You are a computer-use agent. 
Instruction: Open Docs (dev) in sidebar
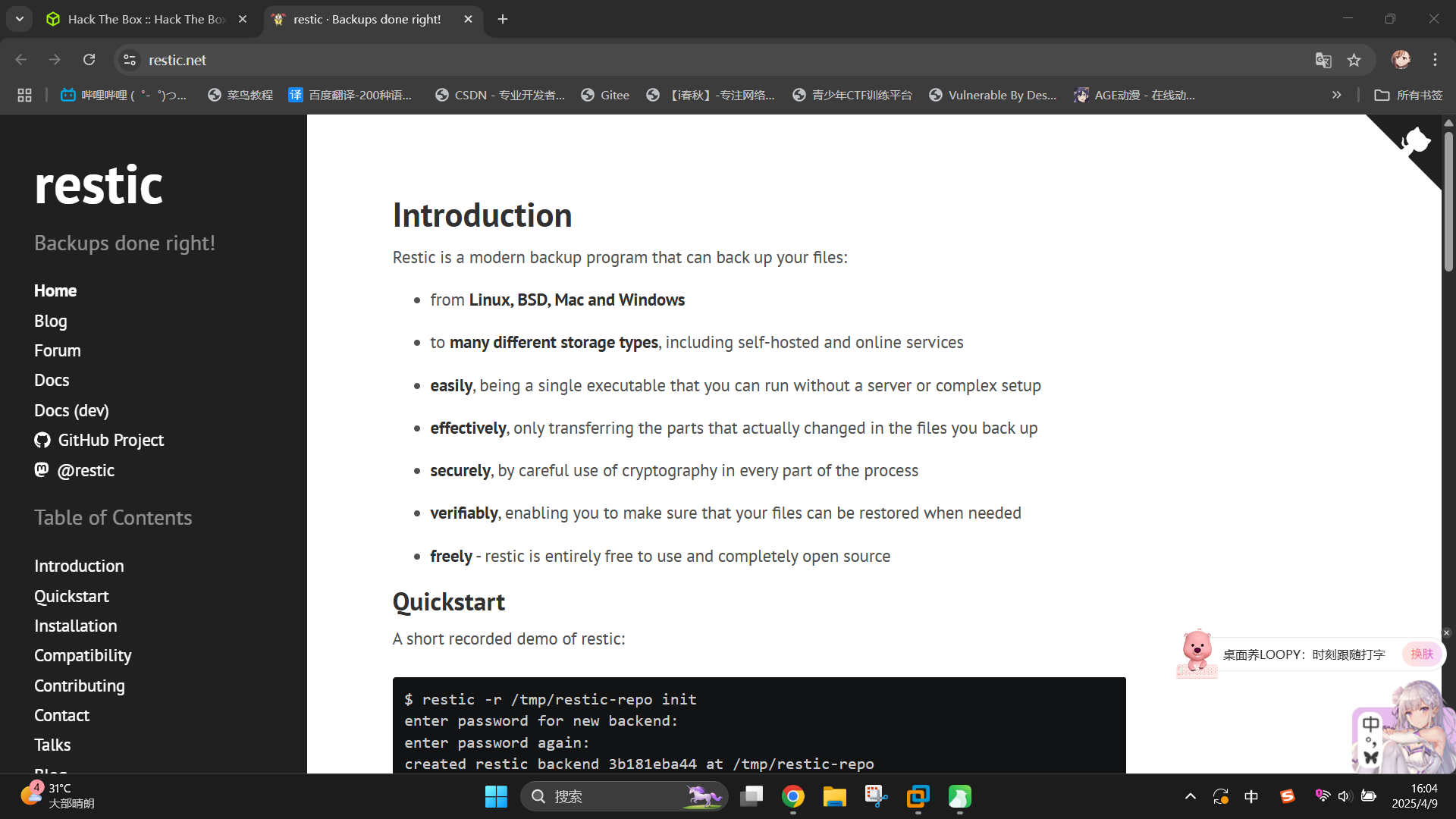tap(71, 410)
